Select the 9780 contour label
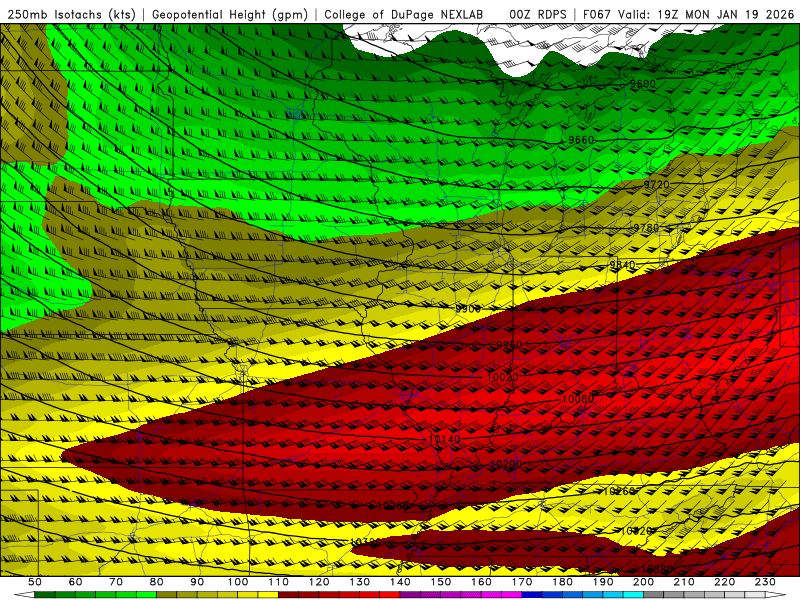 (645, 228)
